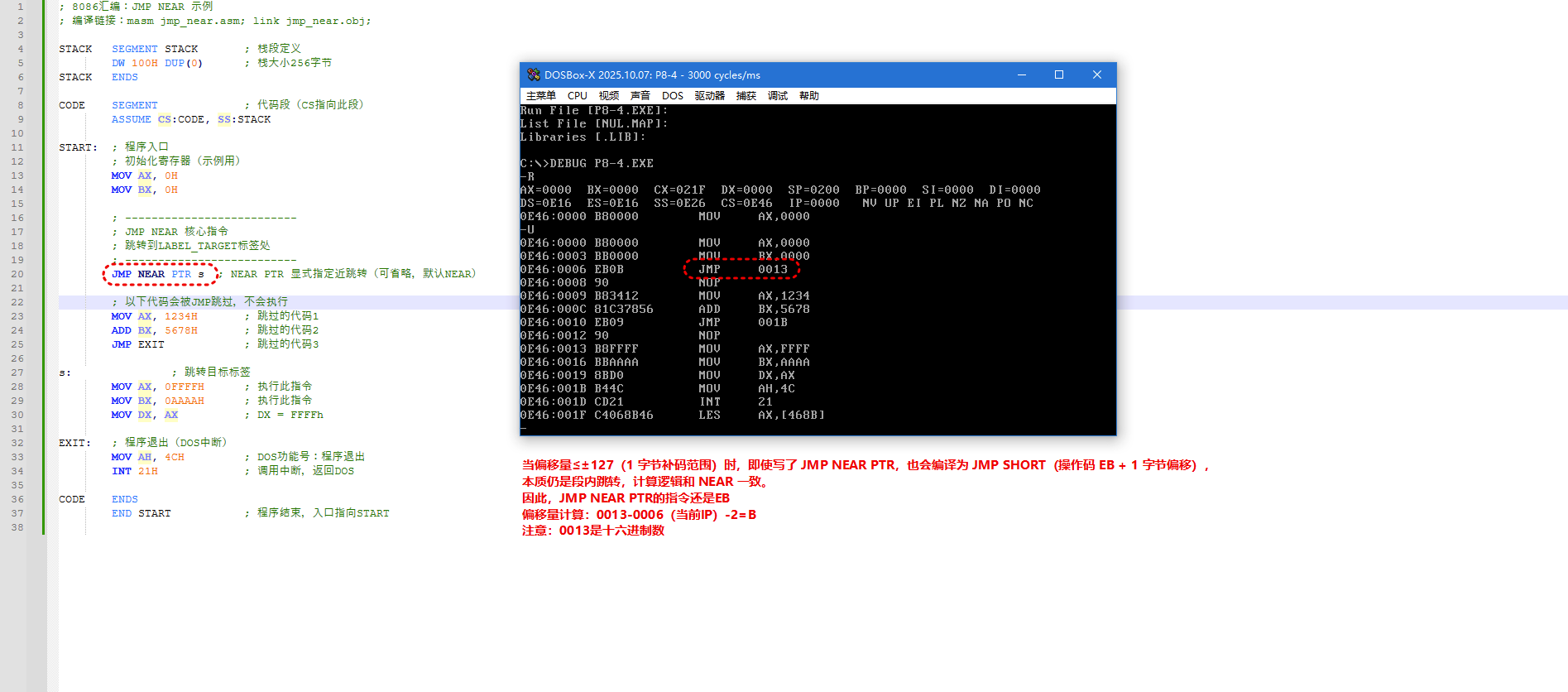Click the DOSBox-X title bar text
The image size is (1568, 692).
(652, 74)
